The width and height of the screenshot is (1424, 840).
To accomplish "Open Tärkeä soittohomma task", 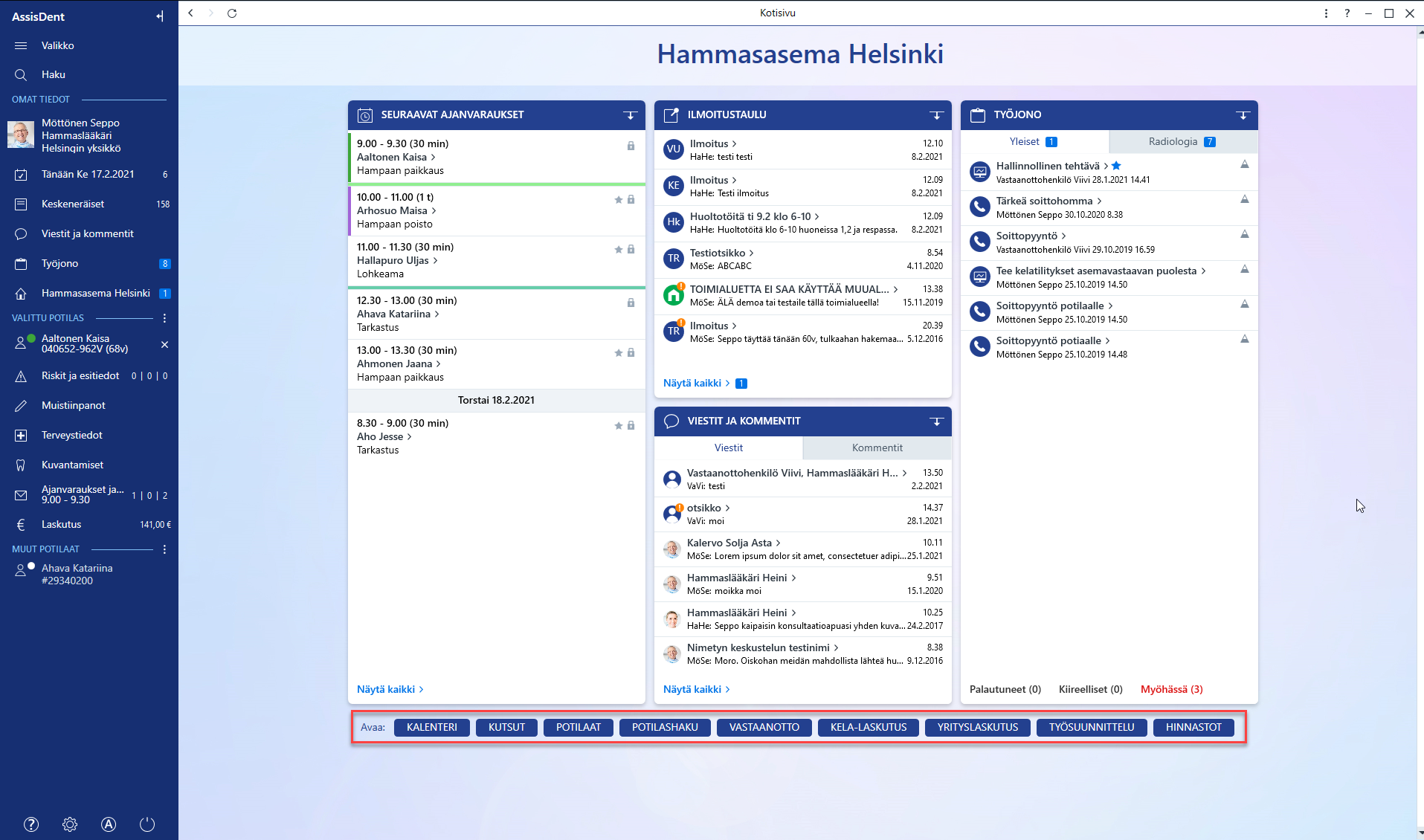I will click(x=1109, y=207).
